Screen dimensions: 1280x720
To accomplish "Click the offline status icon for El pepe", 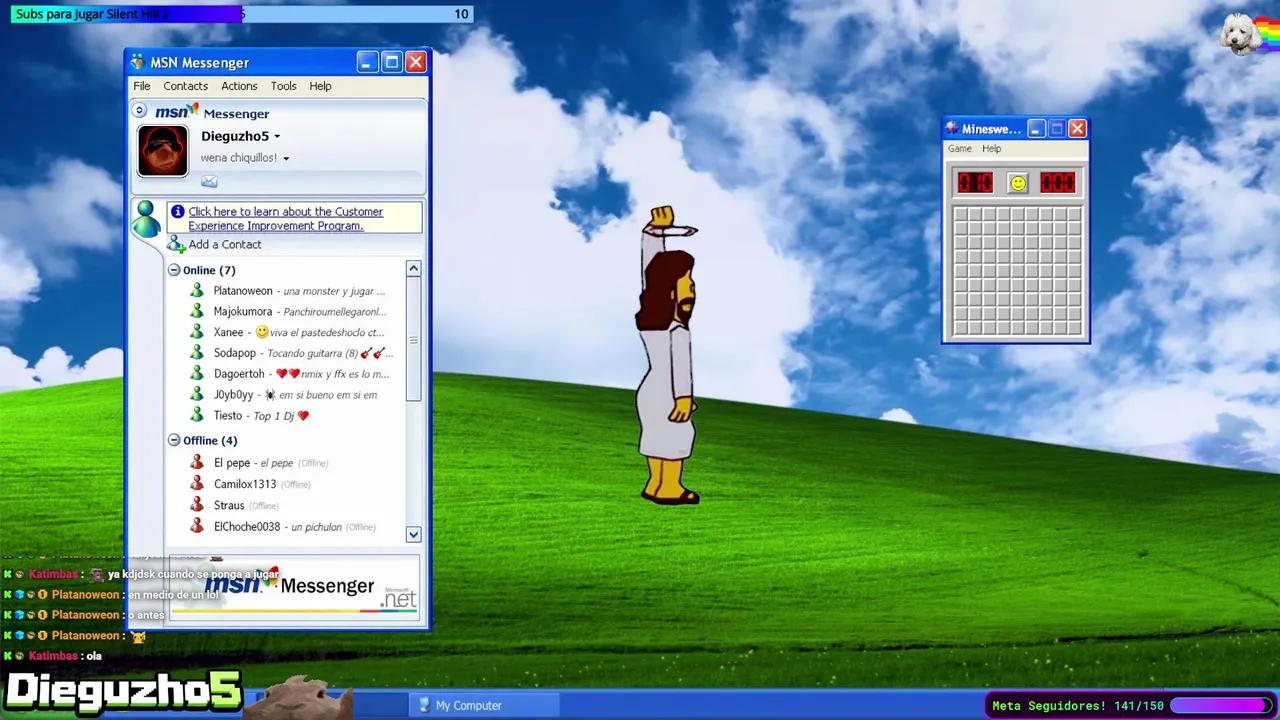I will coord(197,463).
